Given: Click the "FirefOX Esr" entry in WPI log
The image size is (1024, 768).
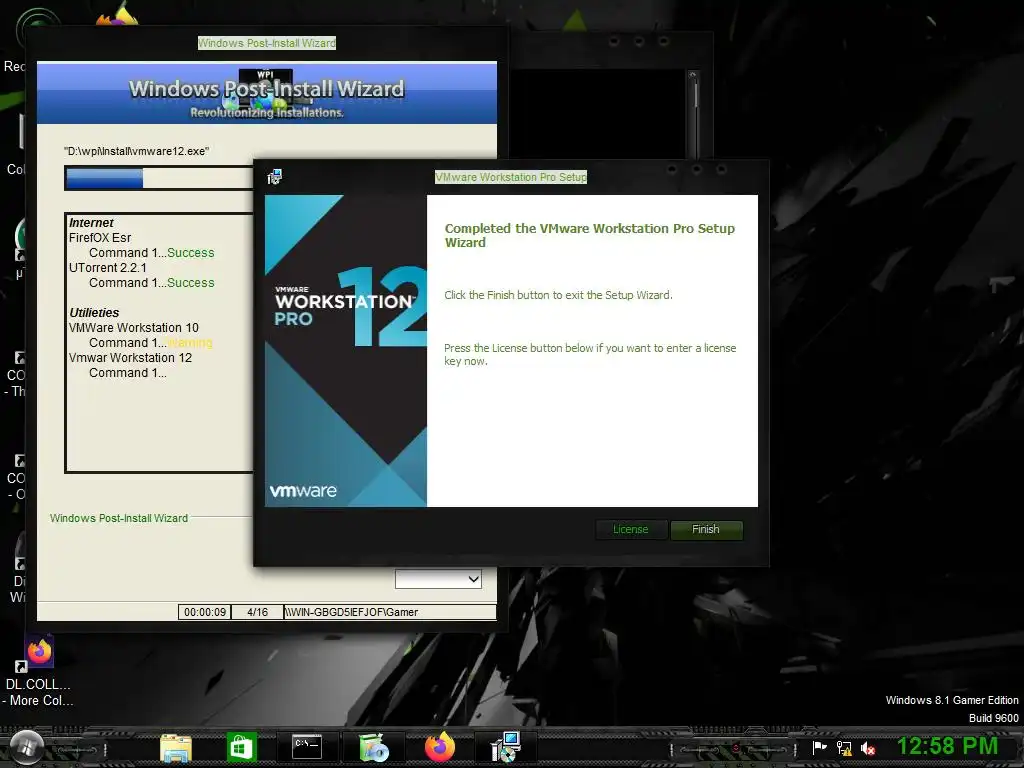Looking at the screenshot, I should [100, 238].
